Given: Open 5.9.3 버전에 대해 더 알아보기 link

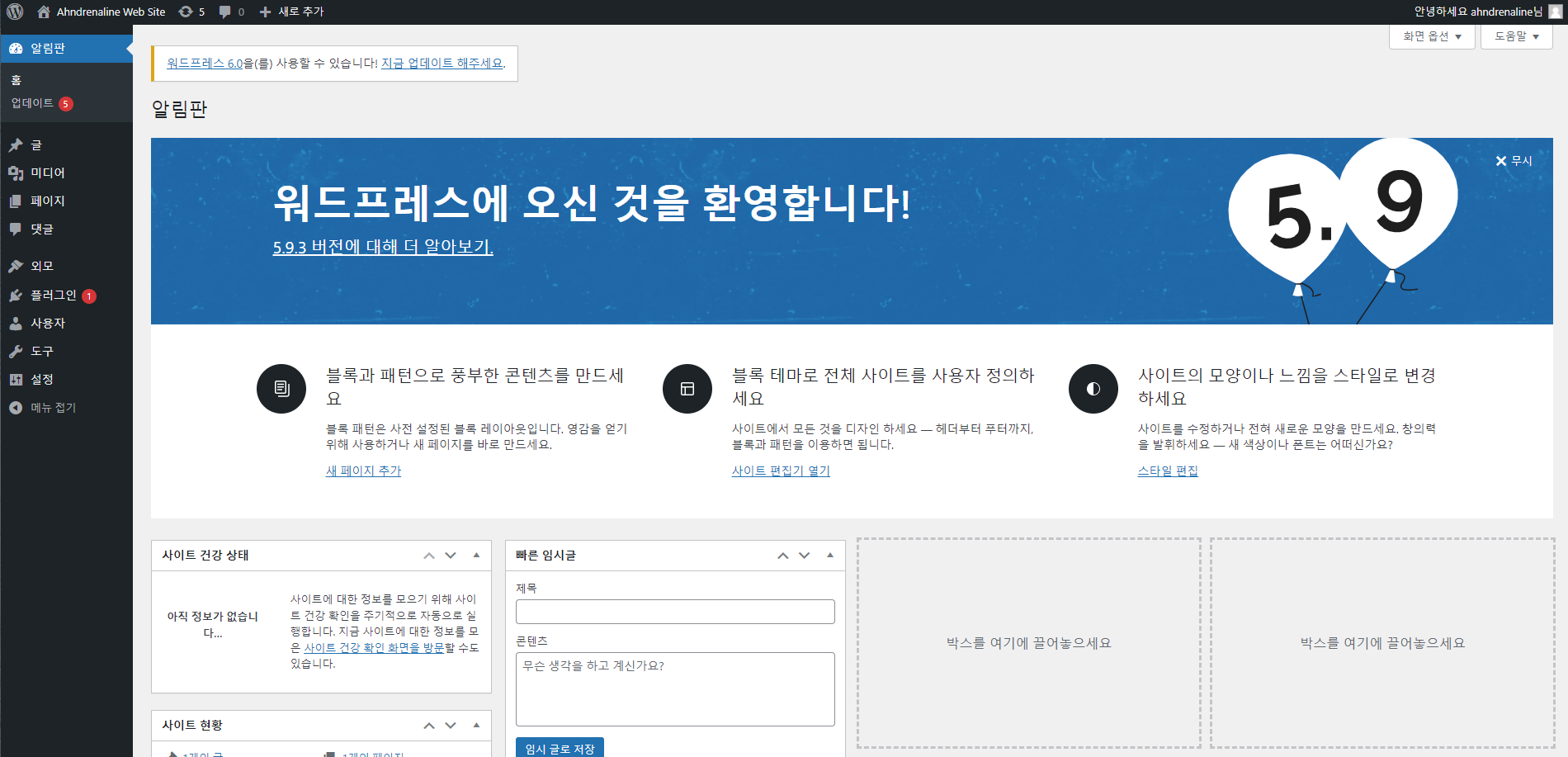Looking at the screenshot, I should [x=383, y=247].
